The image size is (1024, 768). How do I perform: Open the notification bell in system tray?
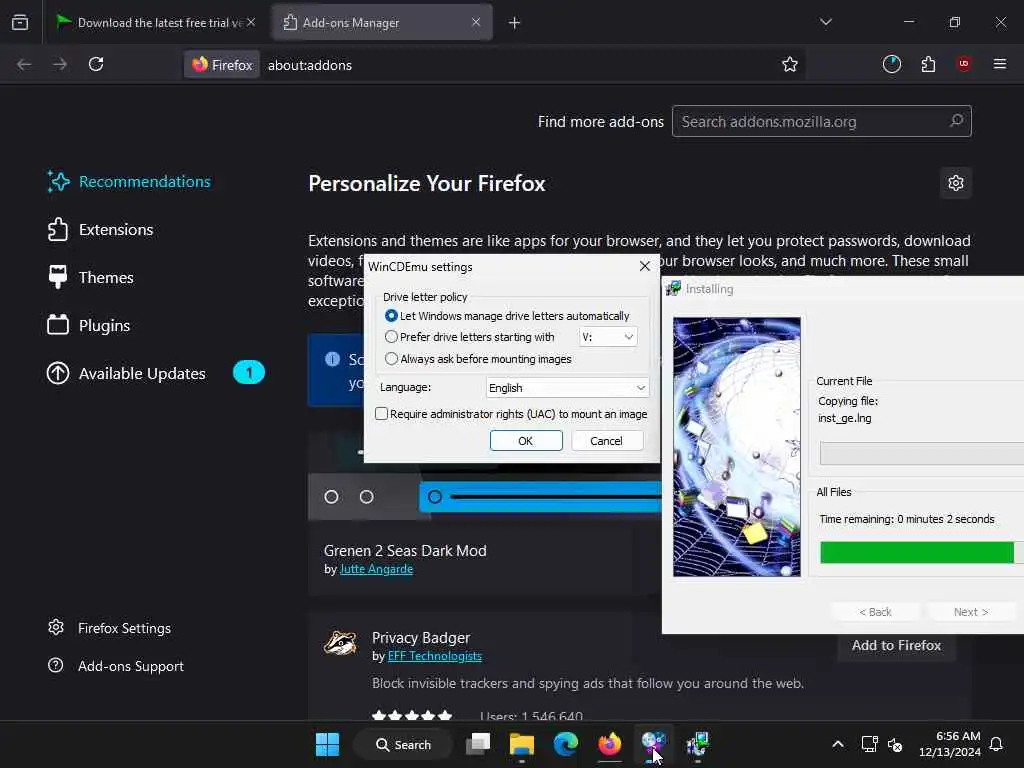pyautogui.click(x=996, y=744)
